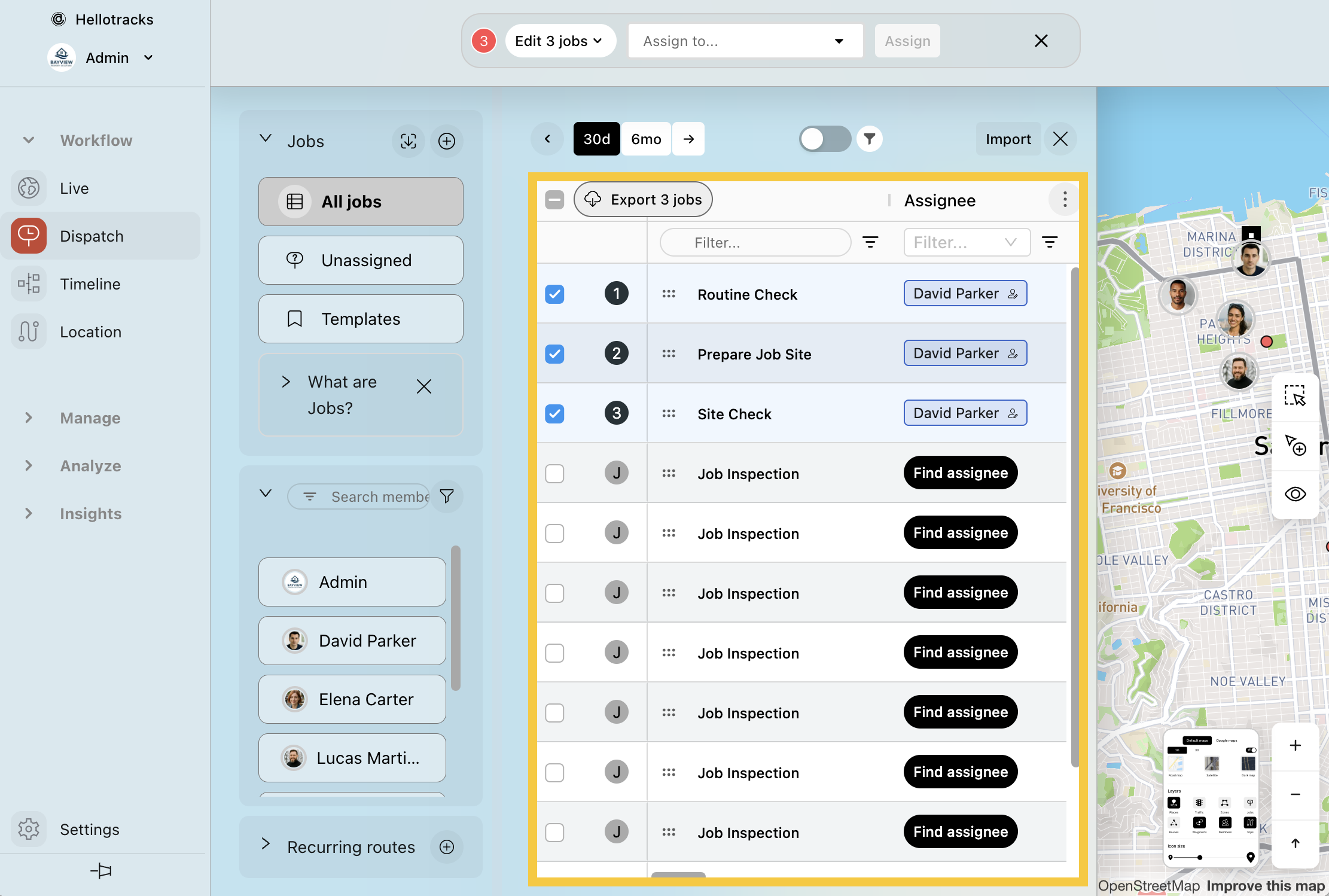
Task: Click the Export 3 jobs button
Action: coord(643,199)
